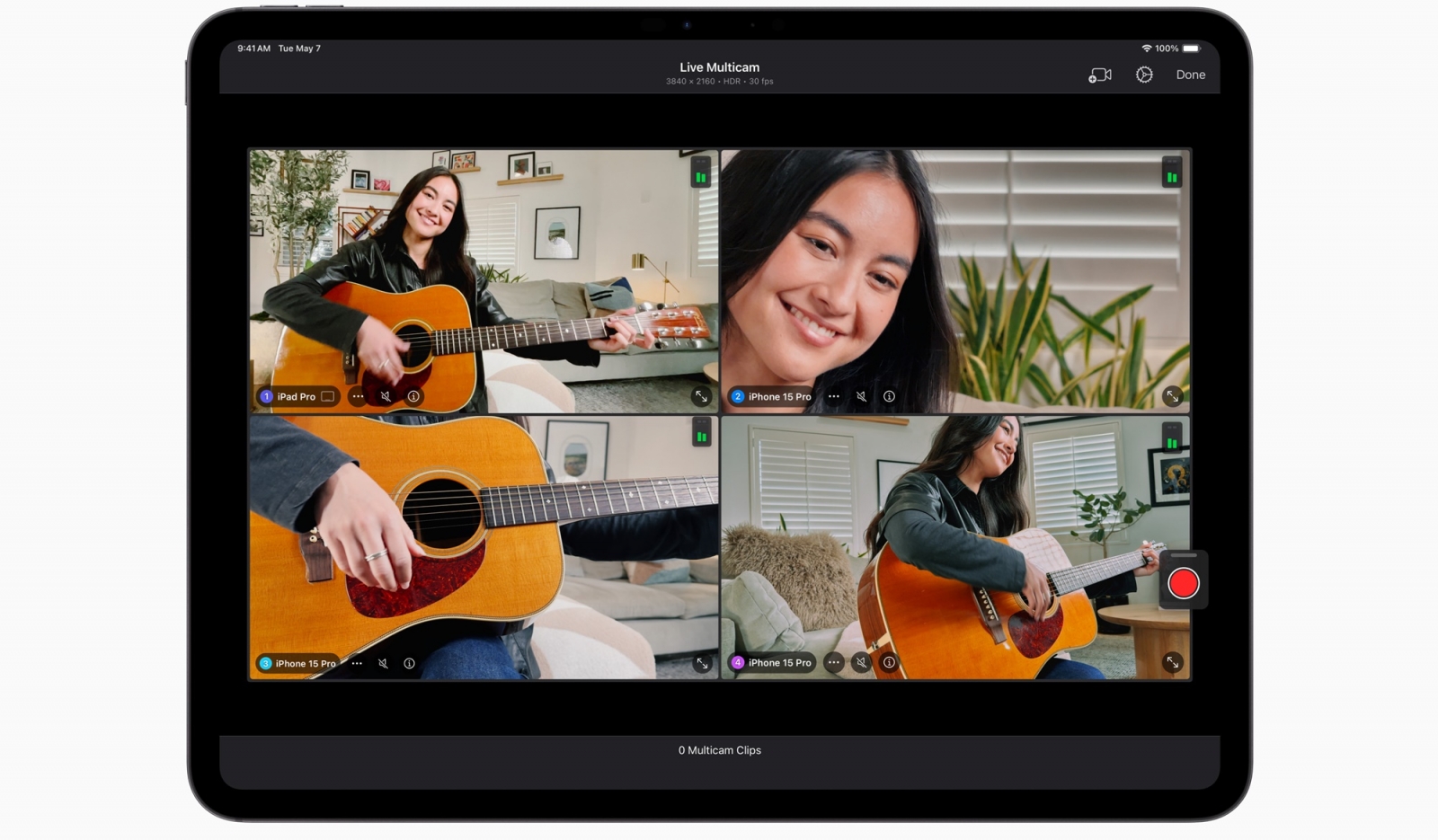Image resolution: width=1438 pixels, height=840 pixels.
Task: Select the camera 4 iPhone 15 Pro label
Action: click(x=772, y=662)
